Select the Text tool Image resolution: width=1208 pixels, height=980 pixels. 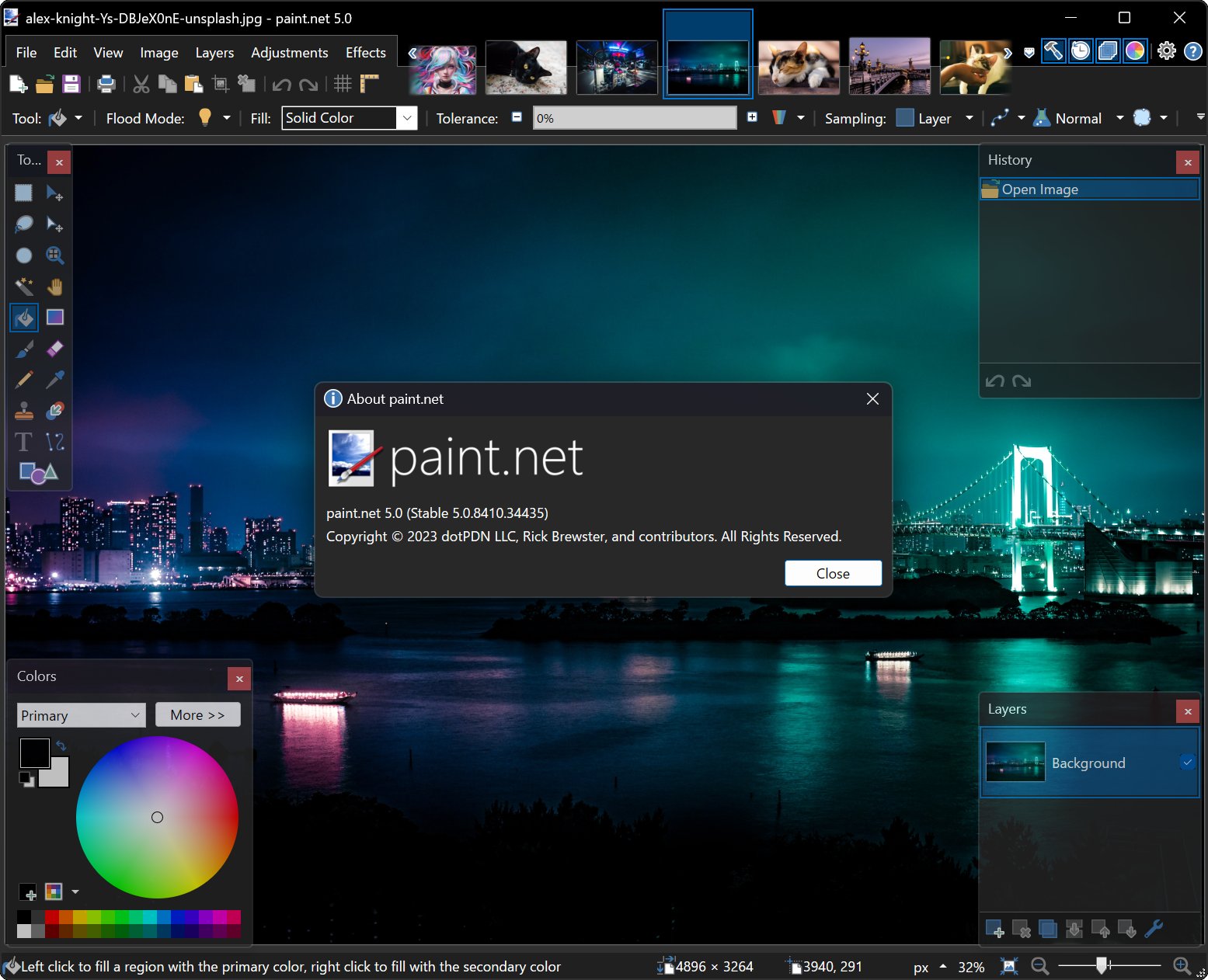pos(23,441)
